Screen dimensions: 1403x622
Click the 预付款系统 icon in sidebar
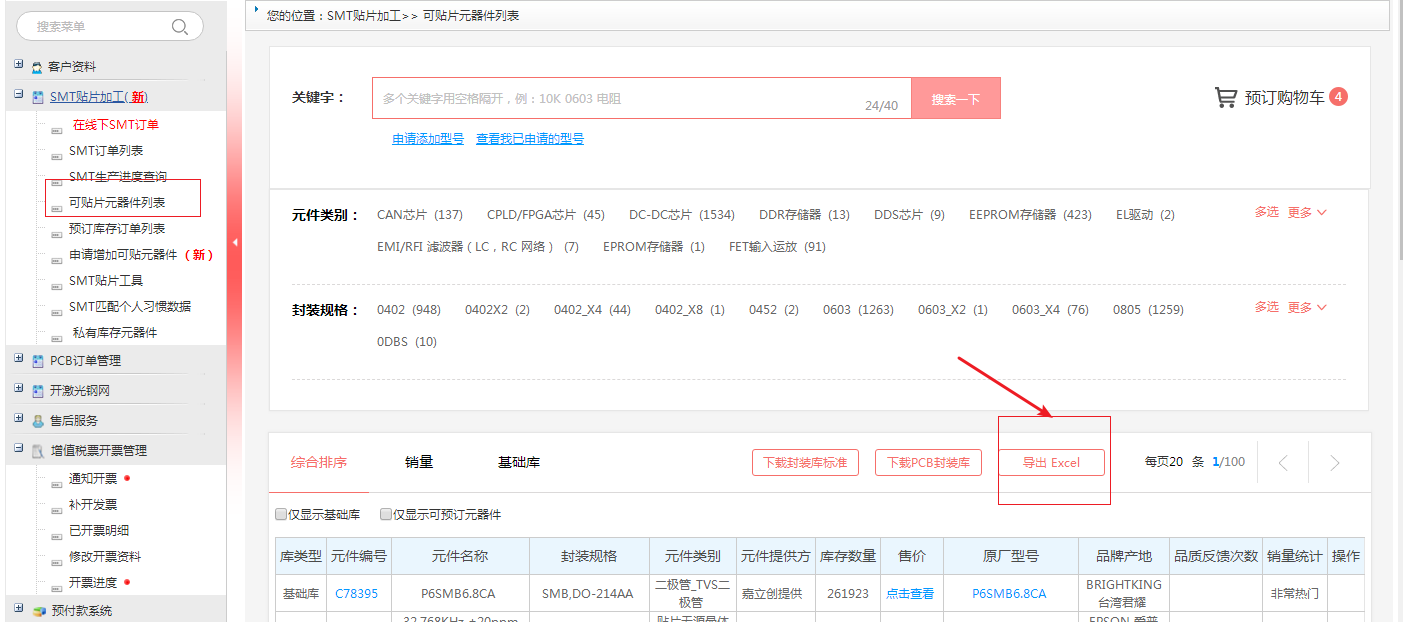[38, 611]
